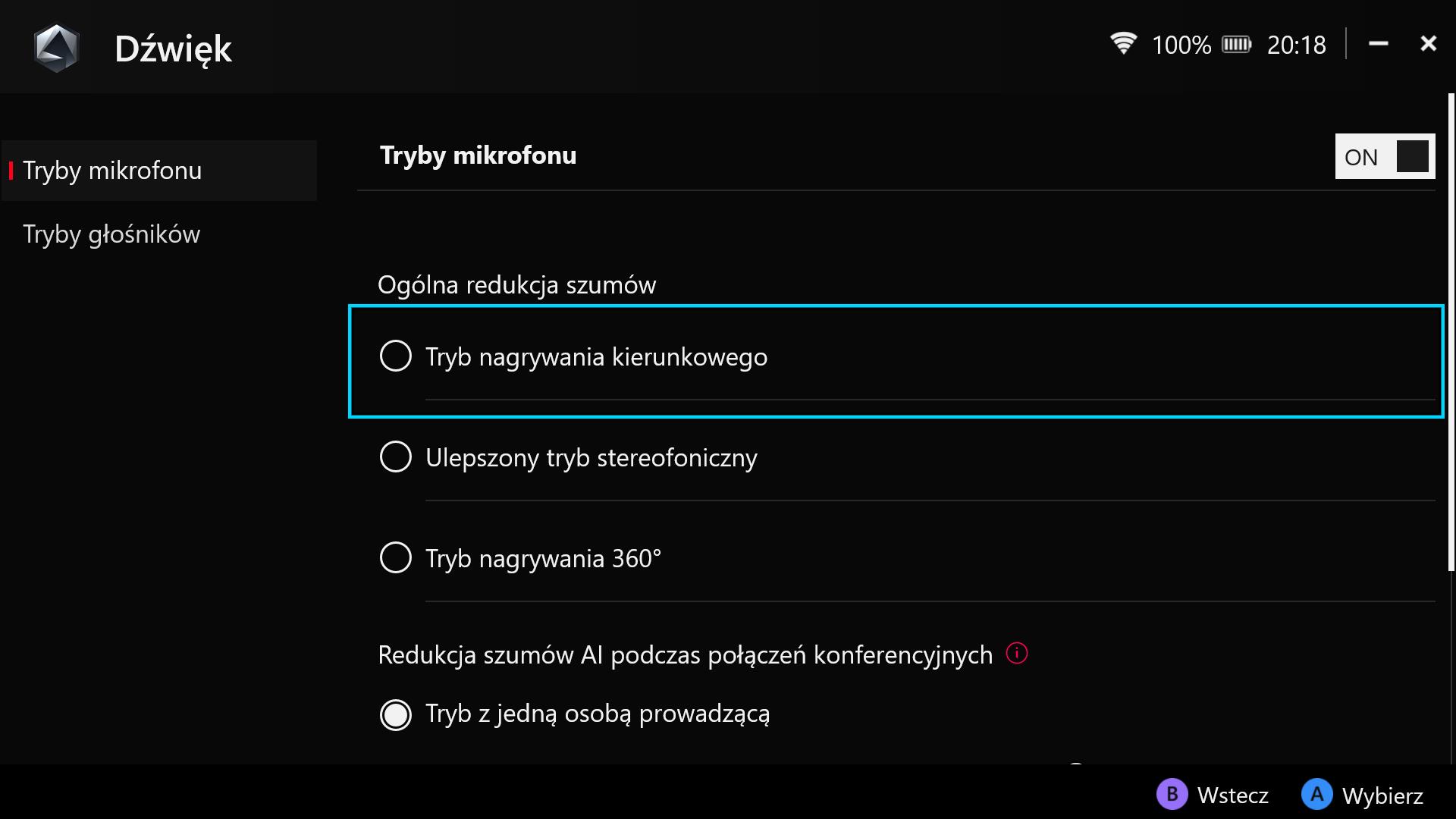Viewport: 1456px width, 819px height.
Task: Click the purple B button icon
Action: [x=1172, y=794]
